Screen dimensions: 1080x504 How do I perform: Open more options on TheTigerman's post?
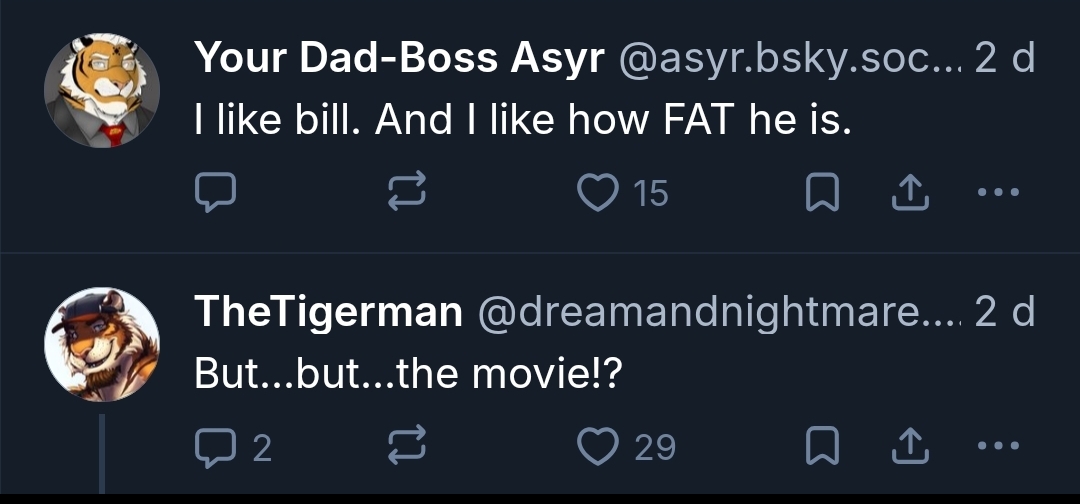click(998, 447)
